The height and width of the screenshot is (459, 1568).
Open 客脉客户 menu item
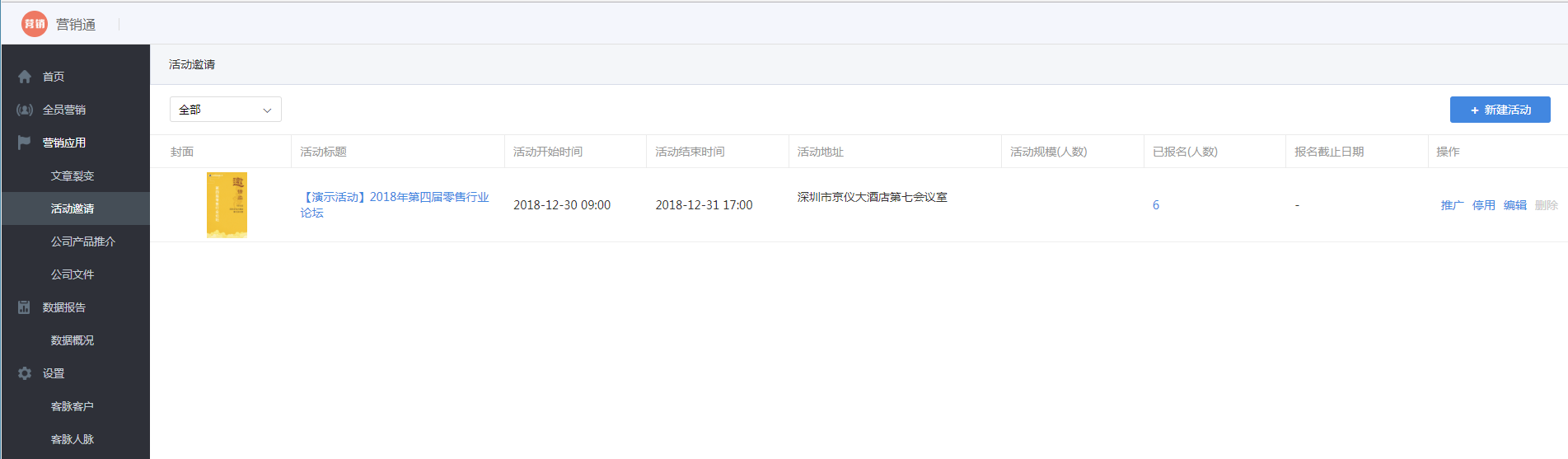click(73, 406)
